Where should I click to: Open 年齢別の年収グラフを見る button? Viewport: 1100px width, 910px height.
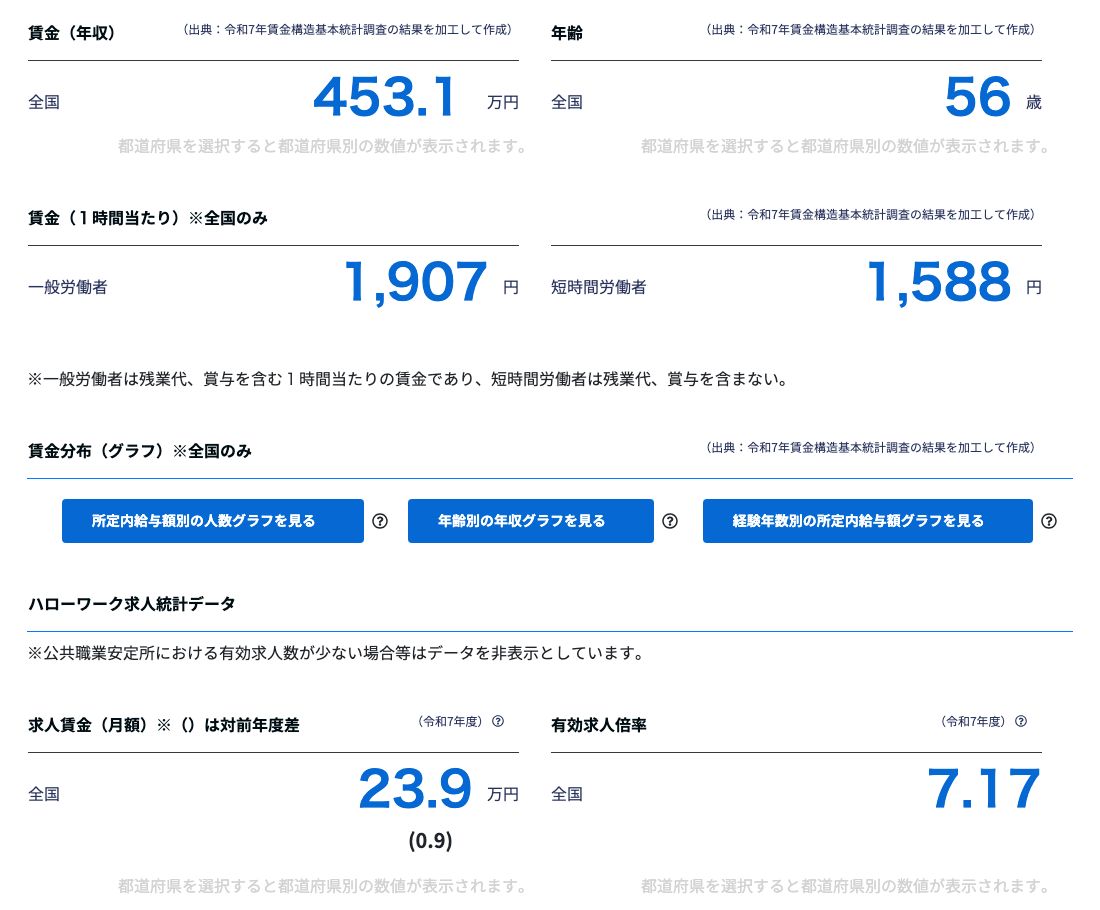pyautogui.click(x=530, y=521)
